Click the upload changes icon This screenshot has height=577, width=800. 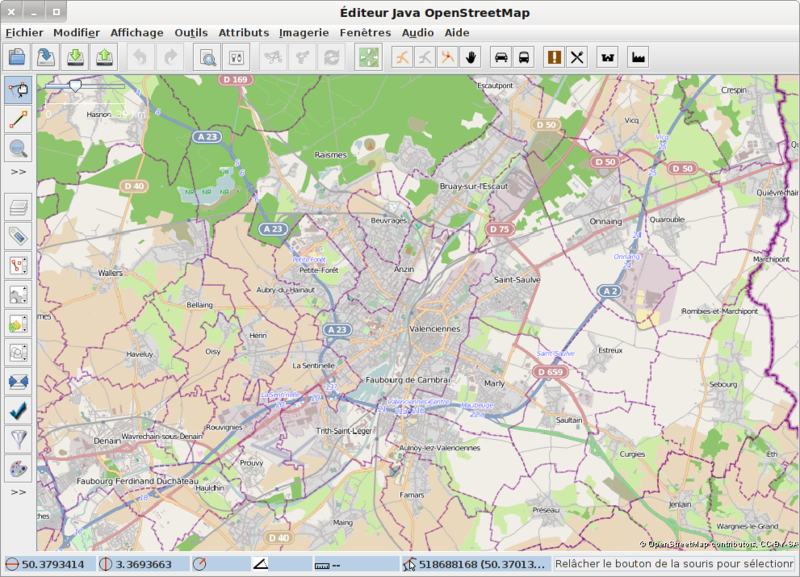coord(104,57)
